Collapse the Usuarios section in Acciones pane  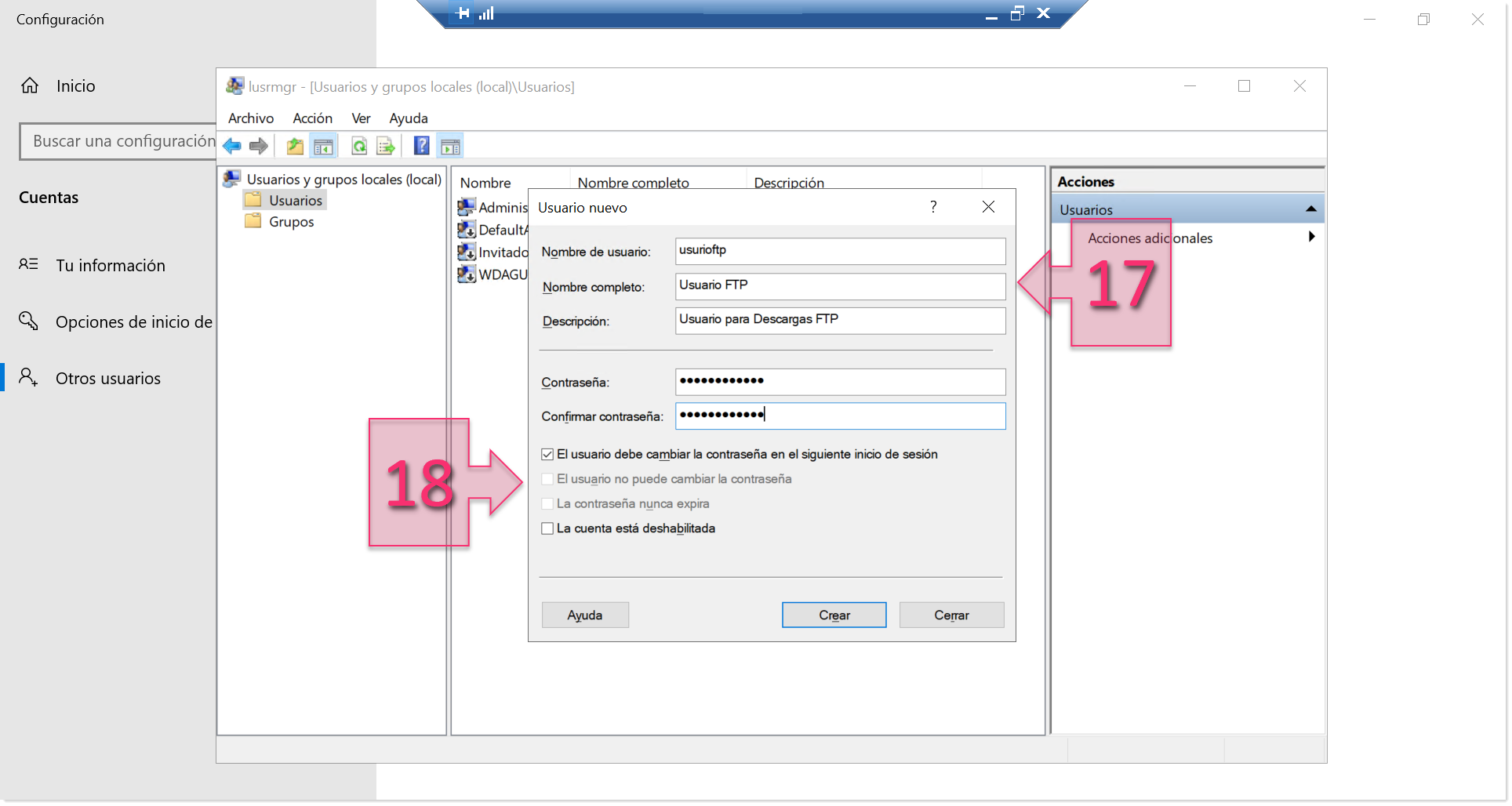pyautogui.click(x=1310, y=209)
